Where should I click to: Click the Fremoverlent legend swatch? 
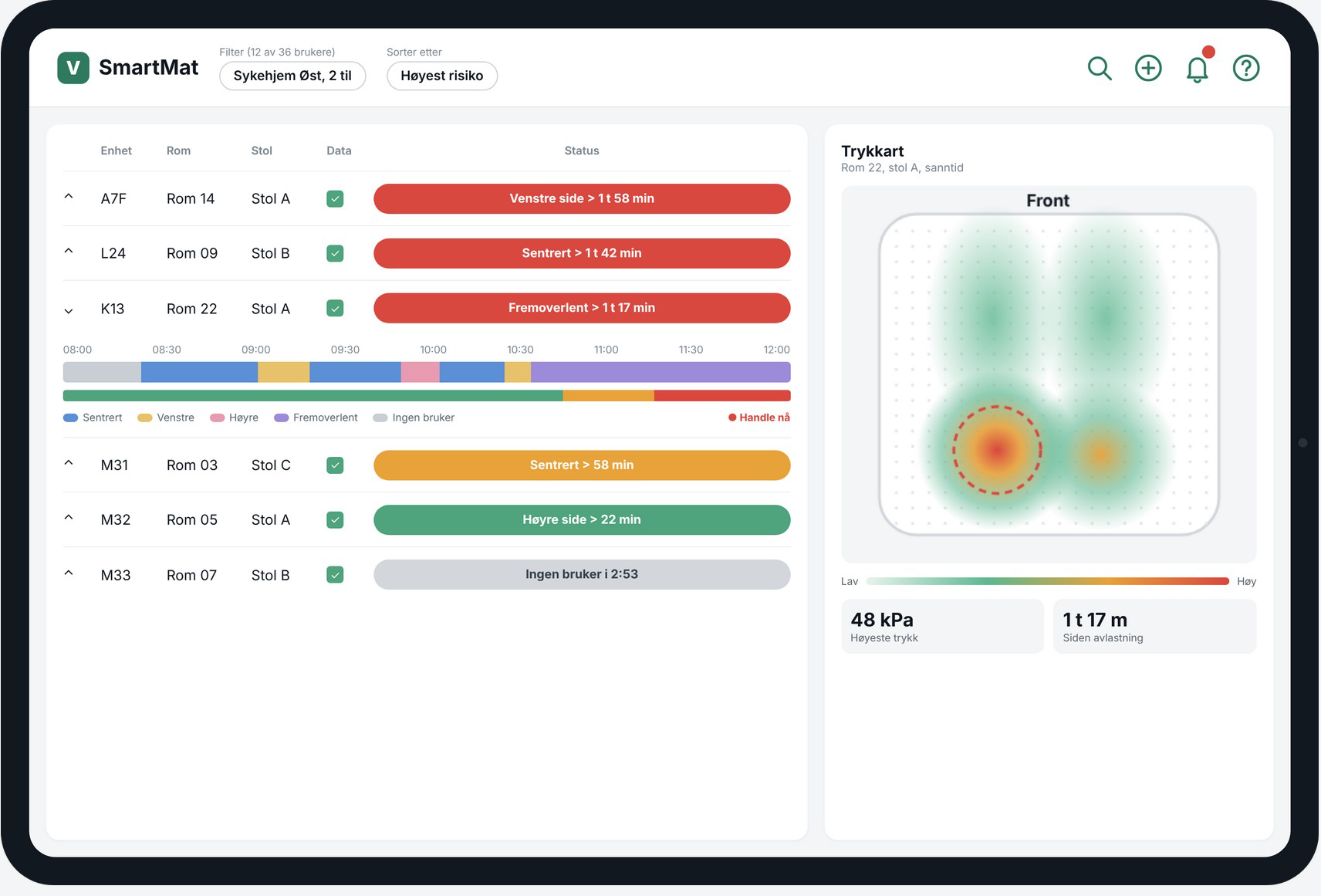tap(282, 418)
